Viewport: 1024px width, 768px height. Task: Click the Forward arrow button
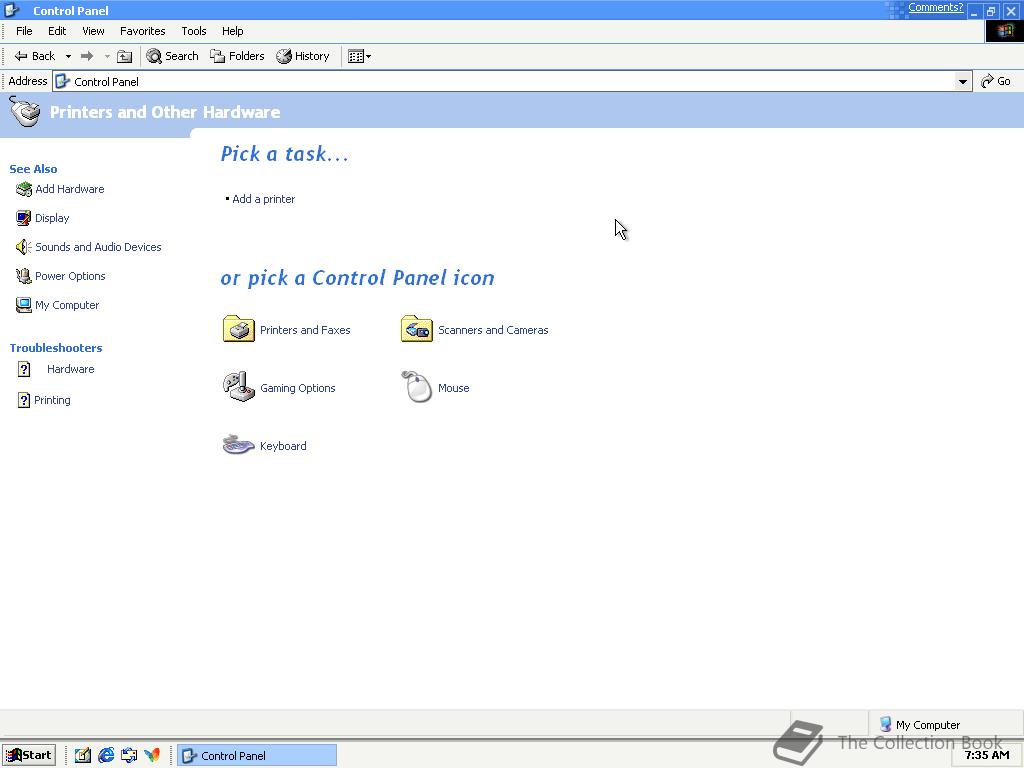(87, 56)
